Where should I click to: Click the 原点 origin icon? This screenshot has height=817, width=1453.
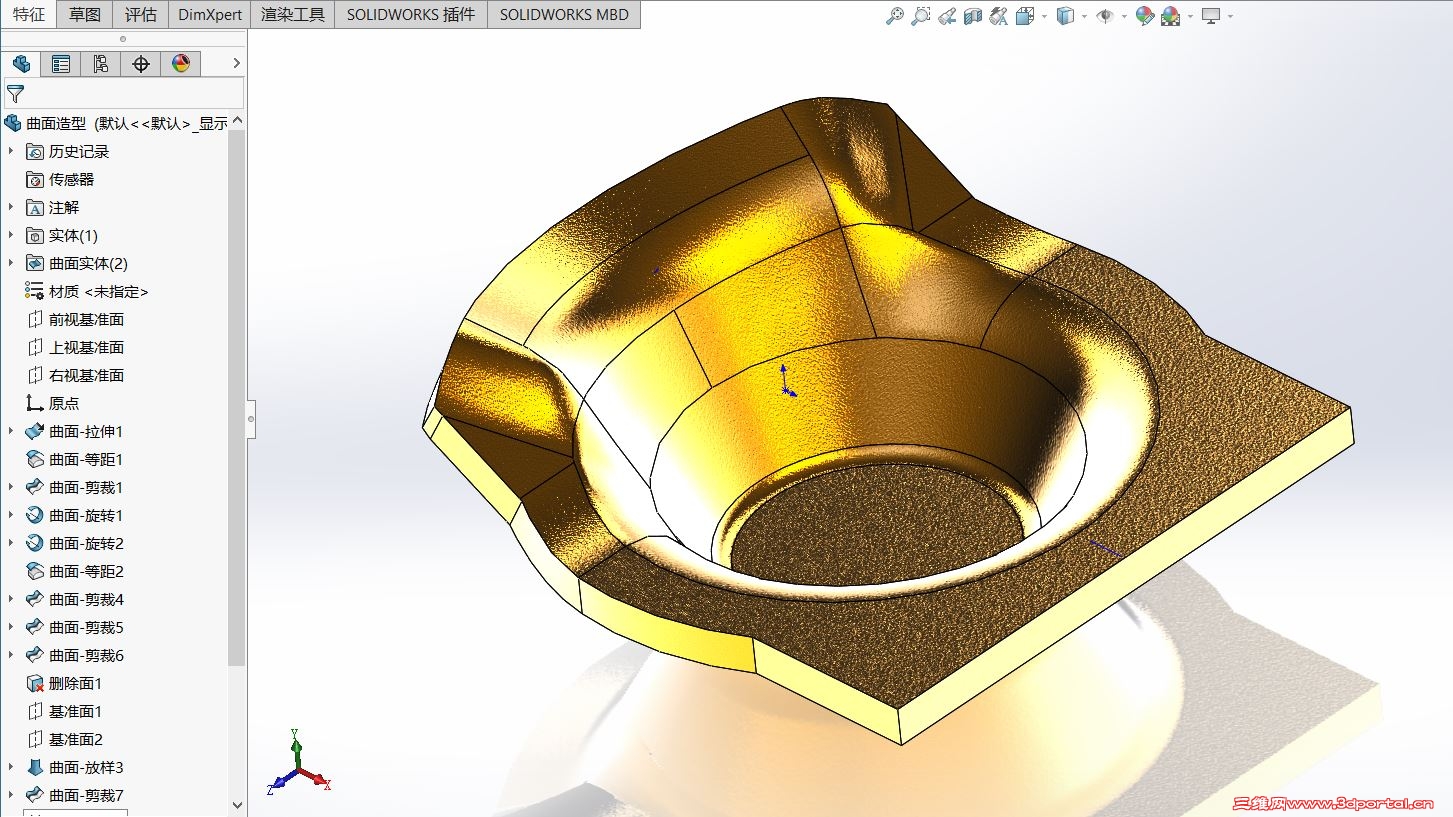click(35, 403)
